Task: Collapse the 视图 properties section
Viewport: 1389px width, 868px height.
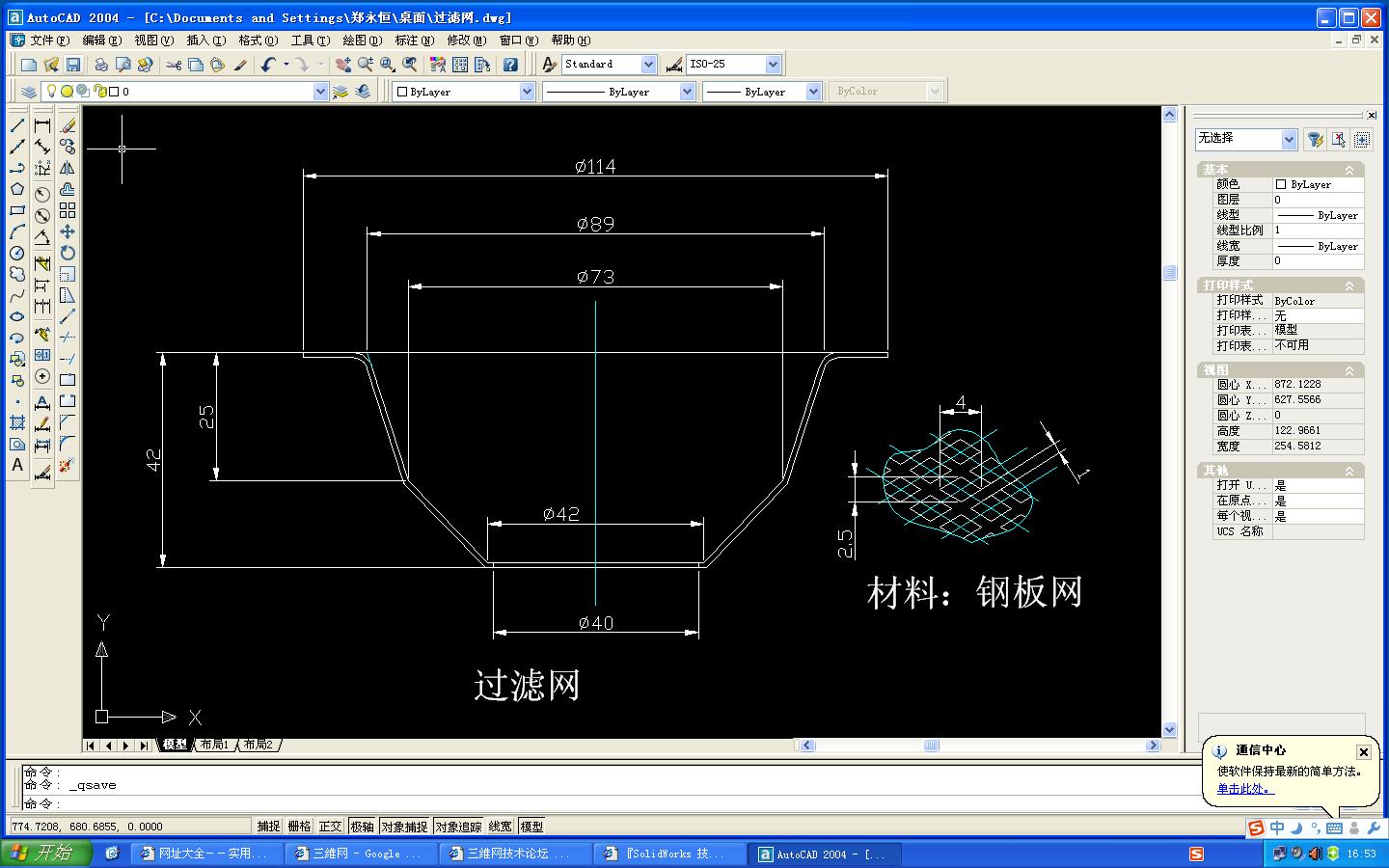Action: pos(1349,370)
